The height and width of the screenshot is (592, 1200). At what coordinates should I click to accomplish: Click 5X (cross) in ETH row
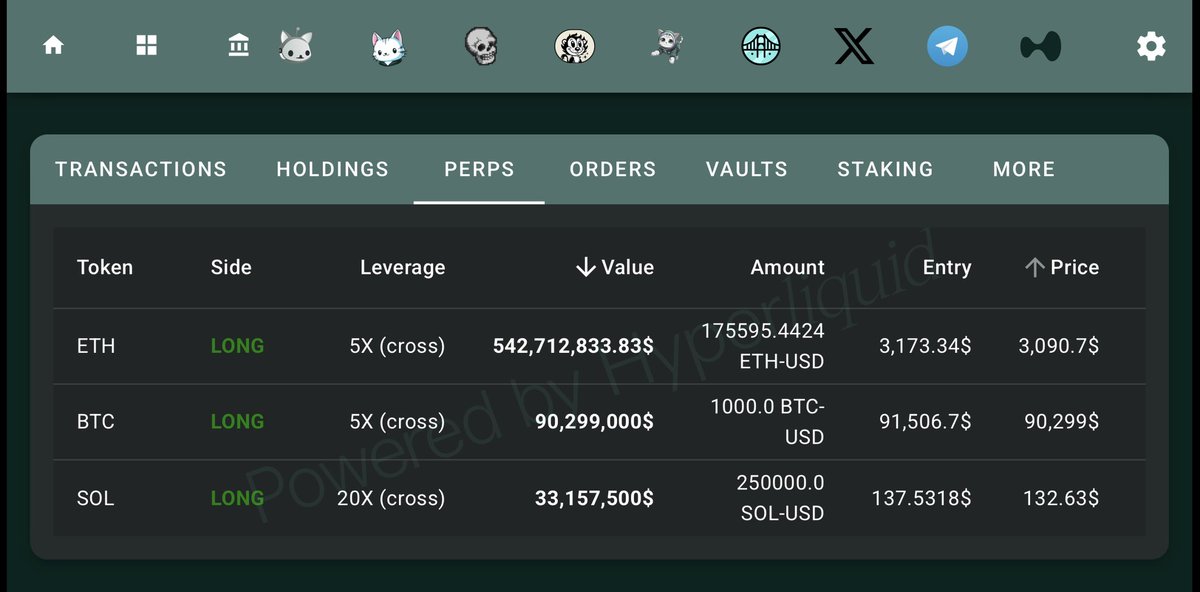pyautogui.click(x=397, y=346)
